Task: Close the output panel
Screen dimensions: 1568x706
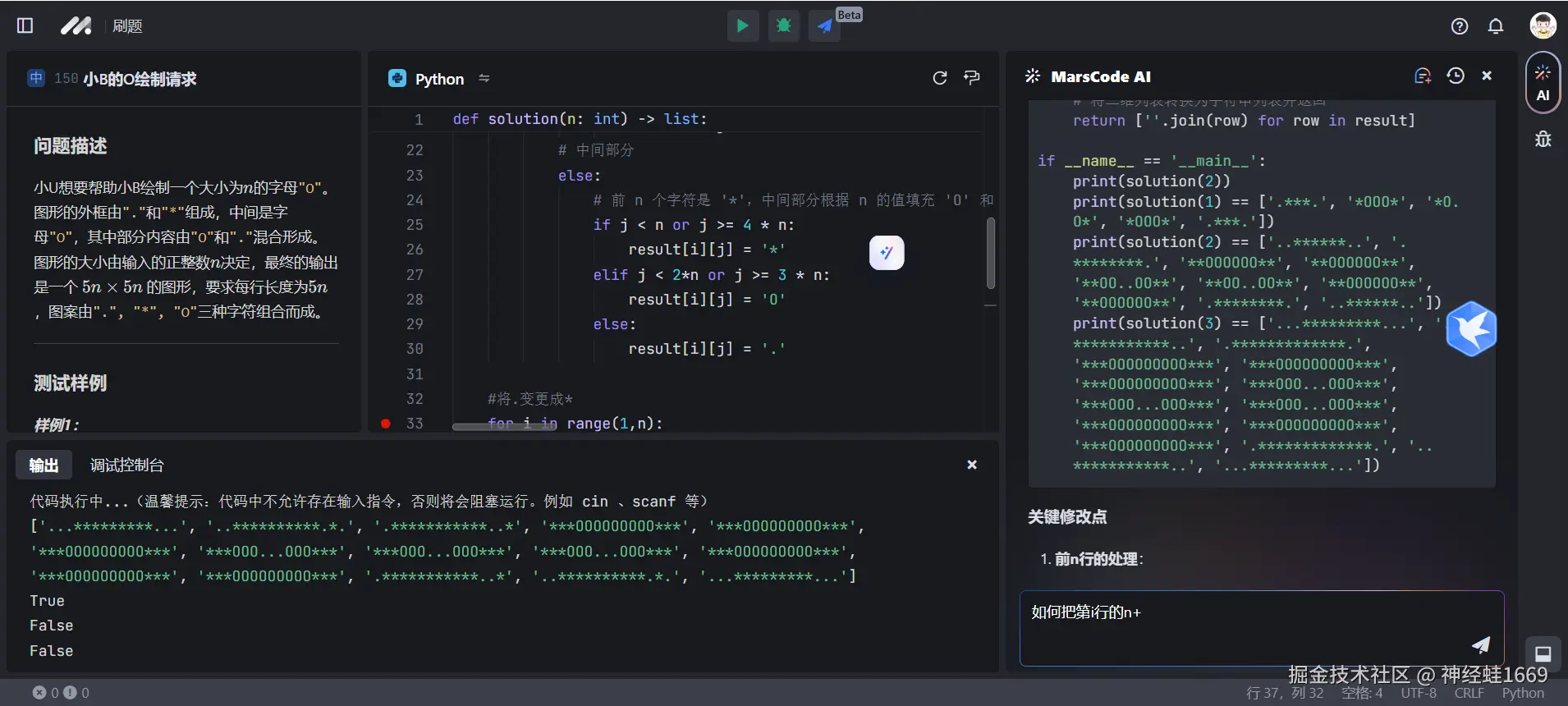Action: tap(971, 465)
